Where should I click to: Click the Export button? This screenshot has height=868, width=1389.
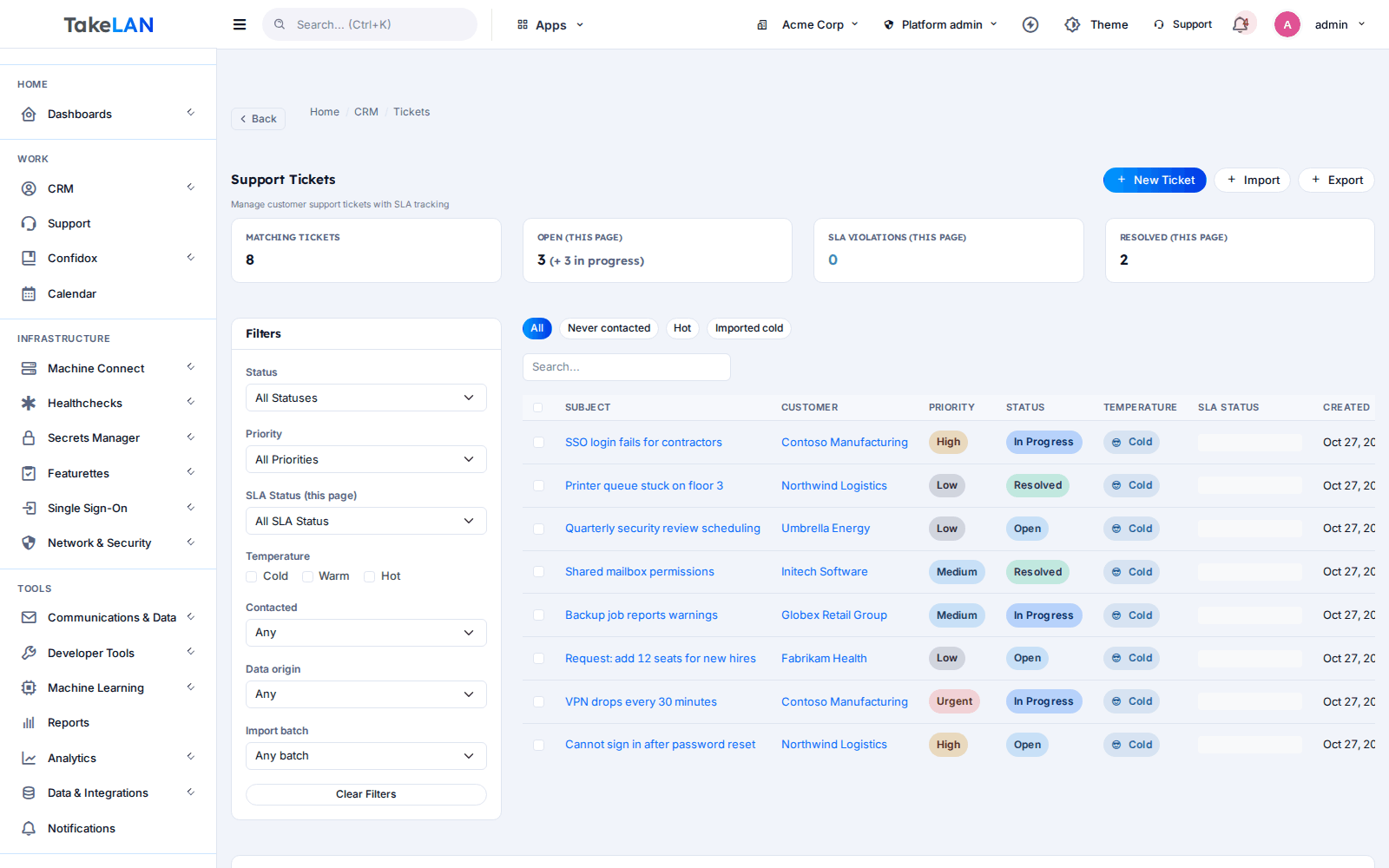(1336, 180)
